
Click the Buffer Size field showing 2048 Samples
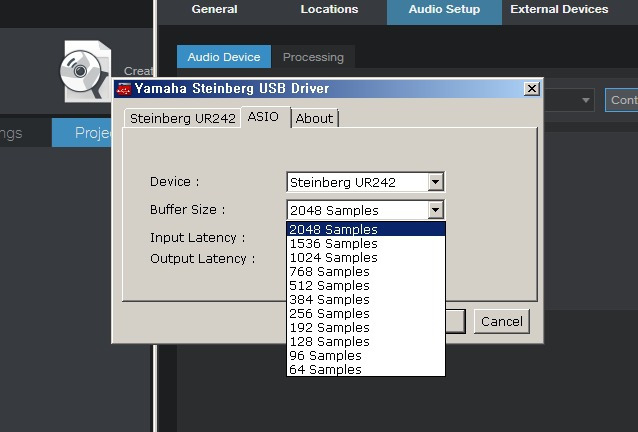pos(365,210)
